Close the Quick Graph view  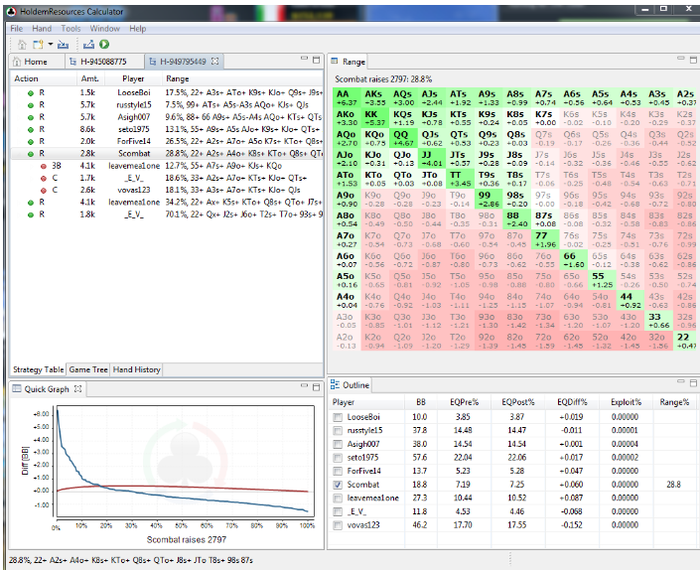pyautogui.click(x=78, y=389)
